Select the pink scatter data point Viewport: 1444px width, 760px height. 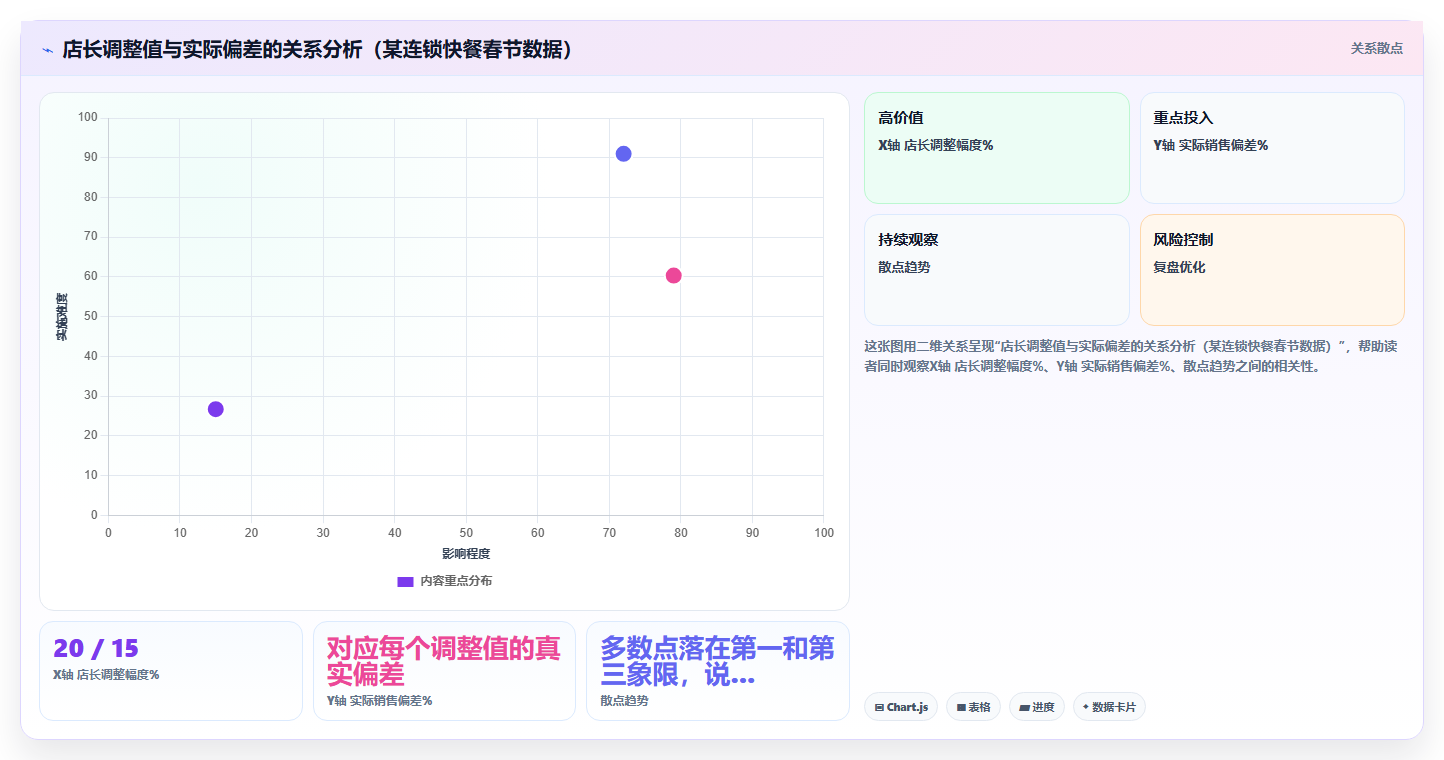click(673, 276)
